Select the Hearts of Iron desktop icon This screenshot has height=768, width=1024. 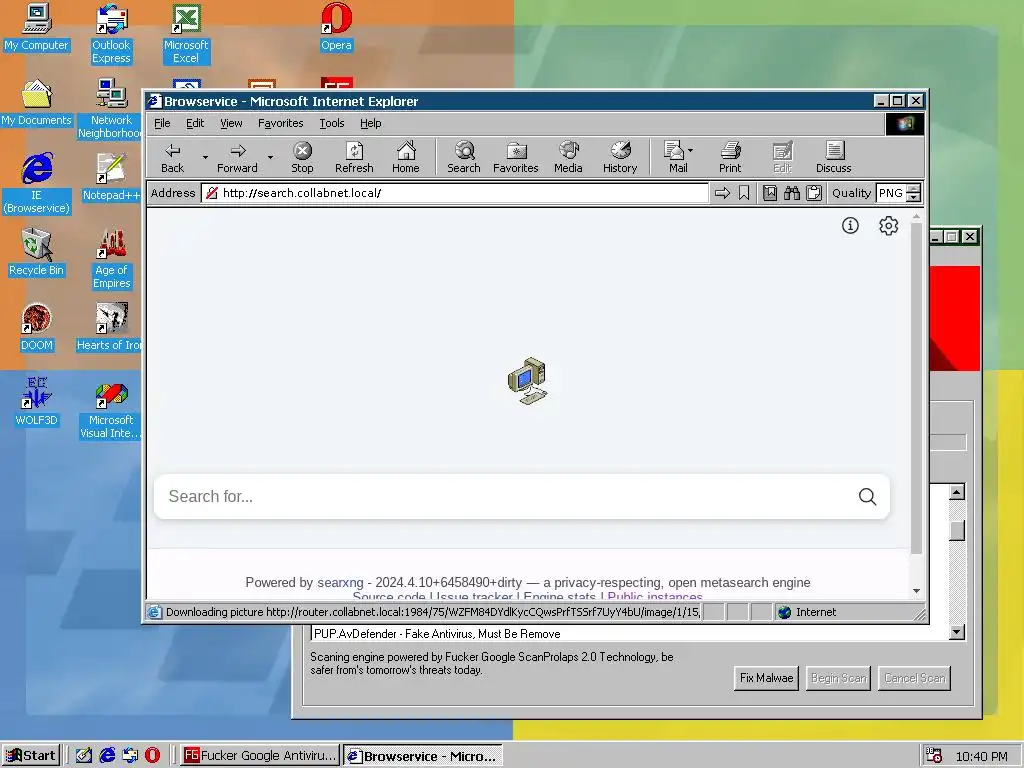click(x=110, y=328)
